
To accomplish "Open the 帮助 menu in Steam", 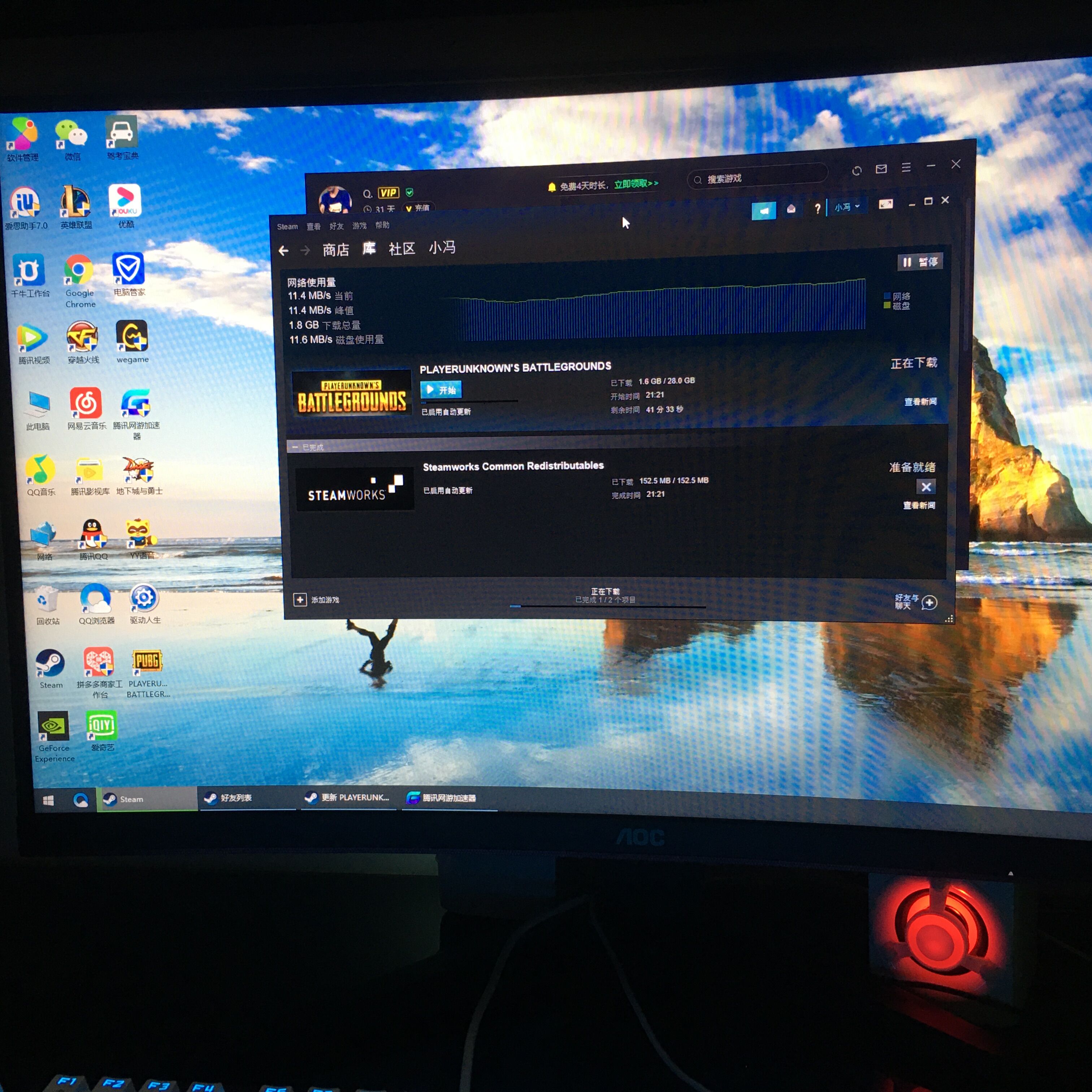I will coord(383,225).
